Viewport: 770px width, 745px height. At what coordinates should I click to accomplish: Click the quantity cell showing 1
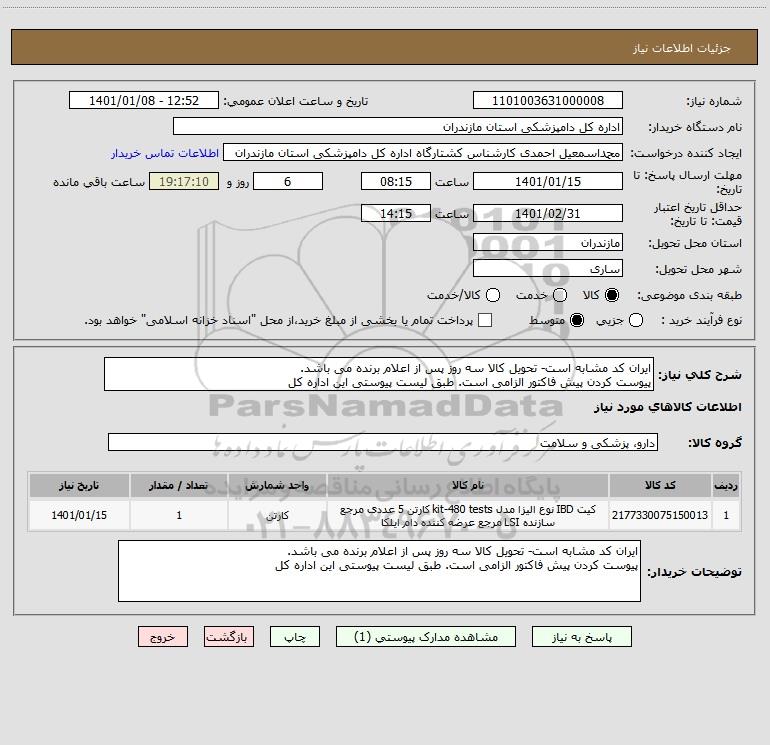point(179,515)
